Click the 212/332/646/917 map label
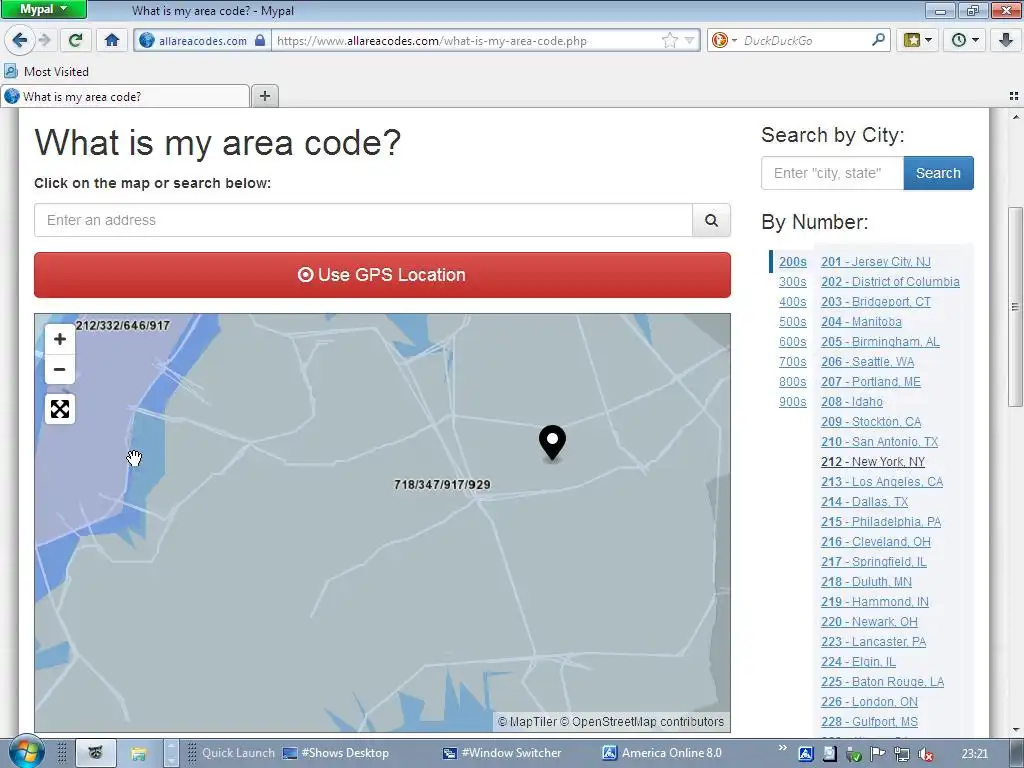 click(x=123, y=325)
